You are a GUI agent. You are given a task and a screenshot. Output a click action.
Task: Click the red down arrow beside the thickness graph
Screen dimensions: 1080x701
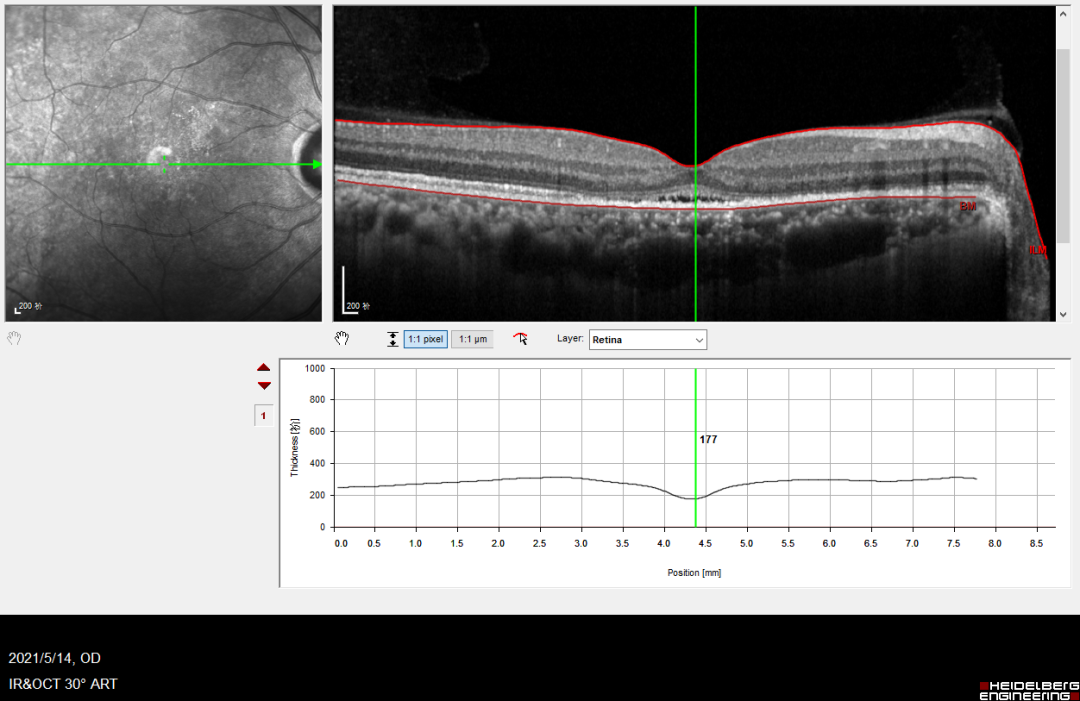coord(264,386)
